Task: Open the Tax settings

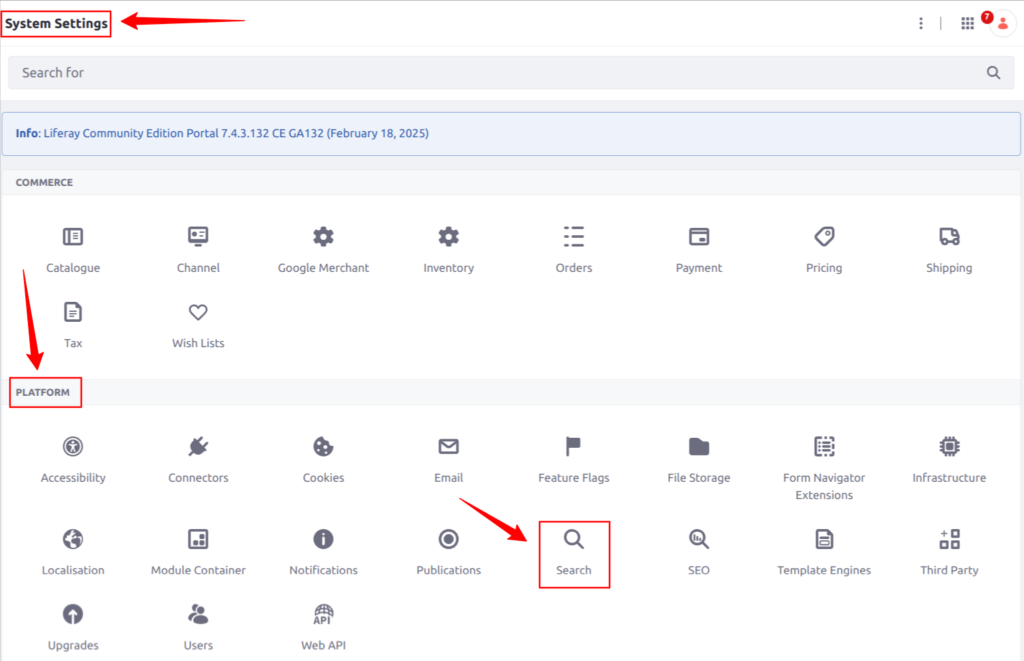Action: (x=72, y=321)
